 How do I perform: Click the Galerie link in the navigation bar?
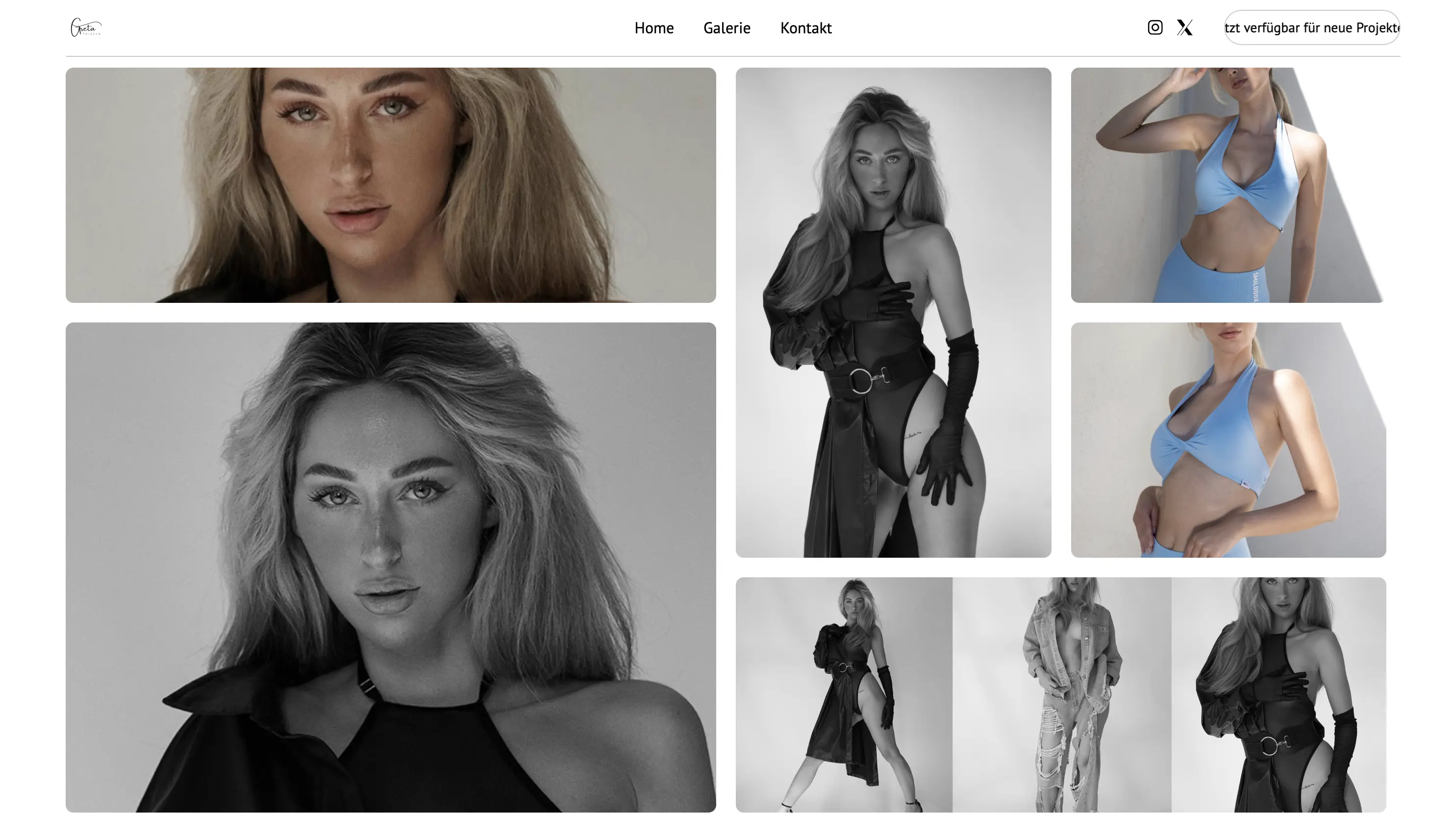point(726,27)
